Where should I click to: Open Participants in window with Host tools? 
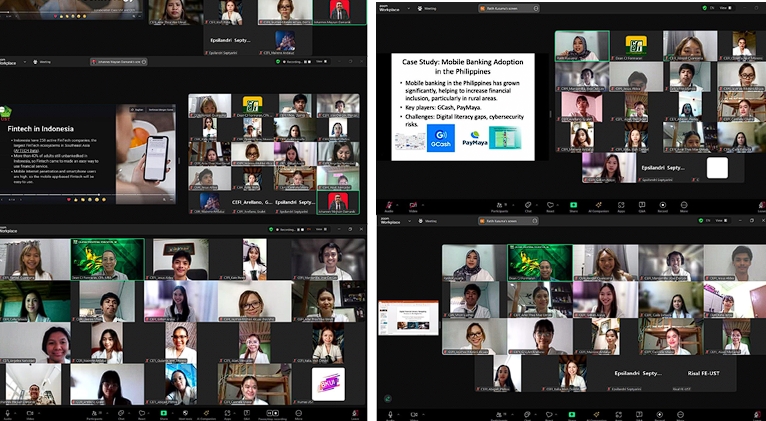click(x=94, y=413)
